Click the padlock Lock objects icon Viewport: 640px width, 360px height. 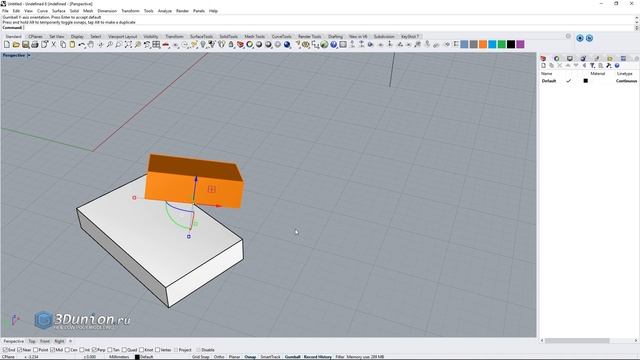[231, 44]
